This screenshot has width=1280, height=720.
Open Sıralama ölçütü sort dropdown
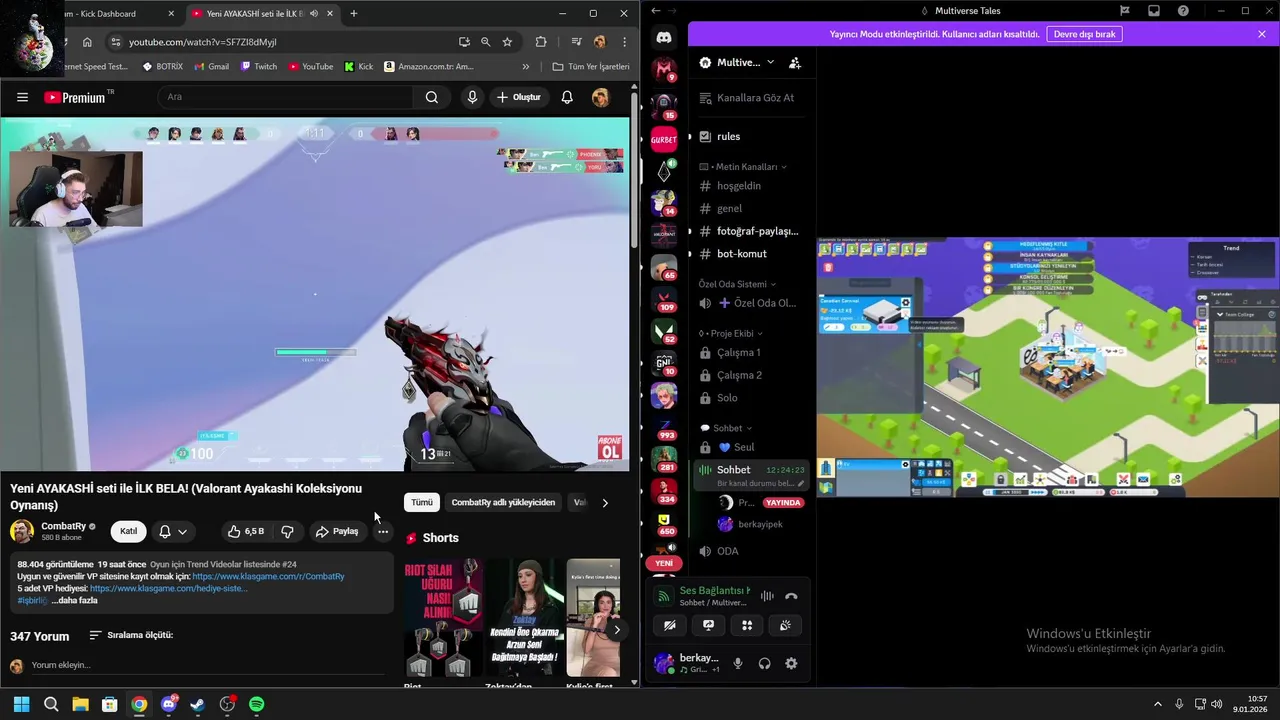coord(130,635)
